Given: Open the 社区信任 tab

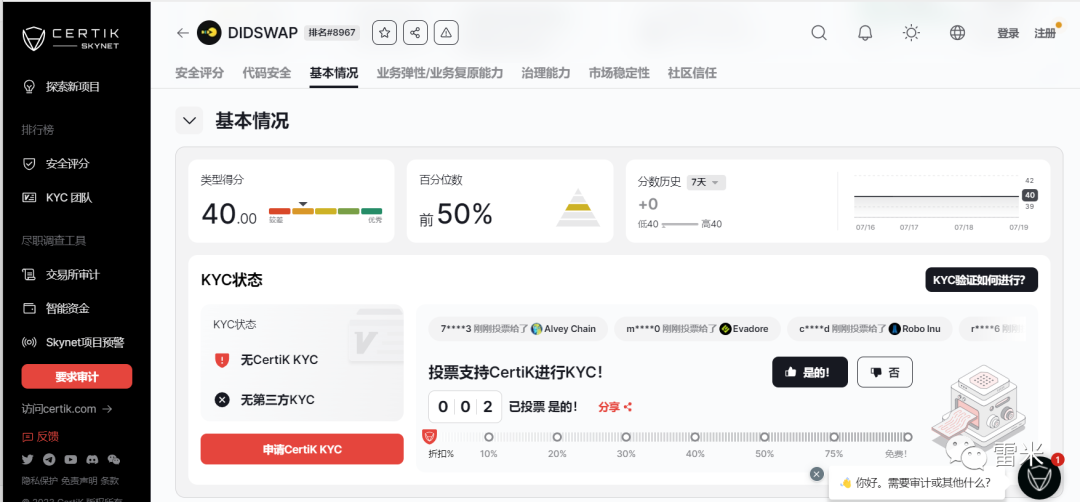Looking at the screenshot, I should pos(692,73).
